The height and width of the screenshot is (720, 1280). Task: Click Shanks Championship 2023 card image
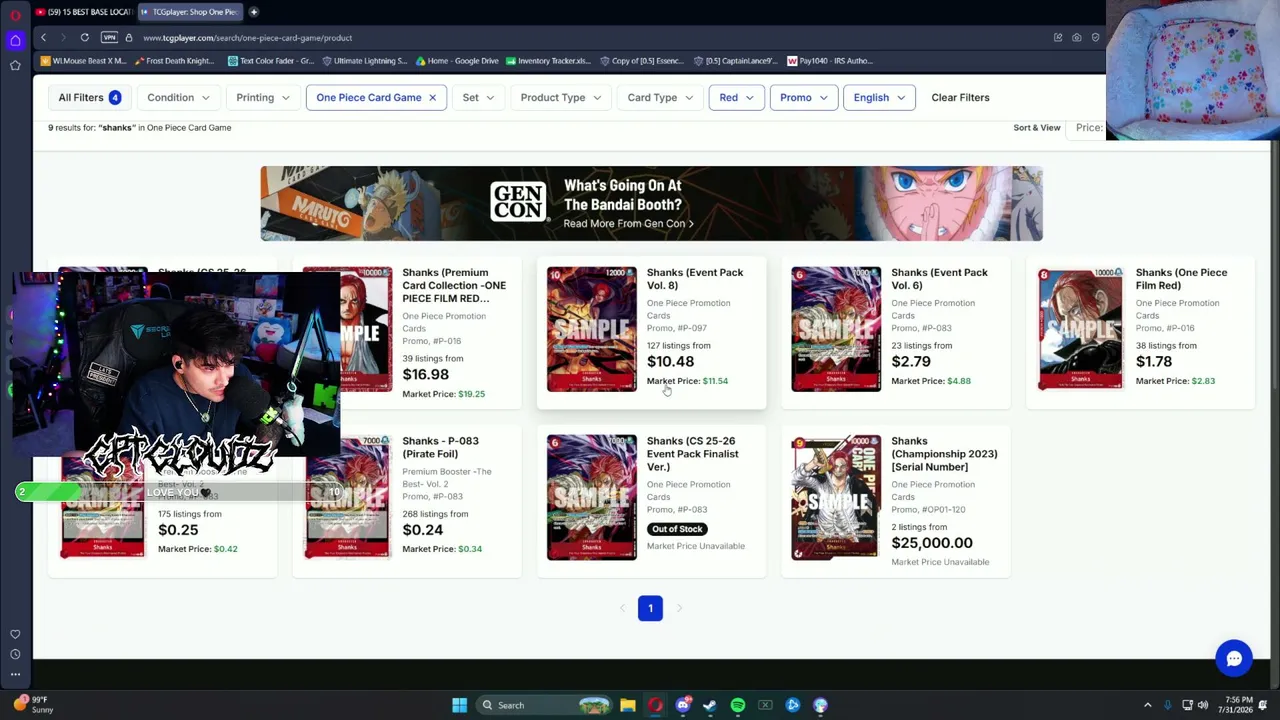click(836, 497)
